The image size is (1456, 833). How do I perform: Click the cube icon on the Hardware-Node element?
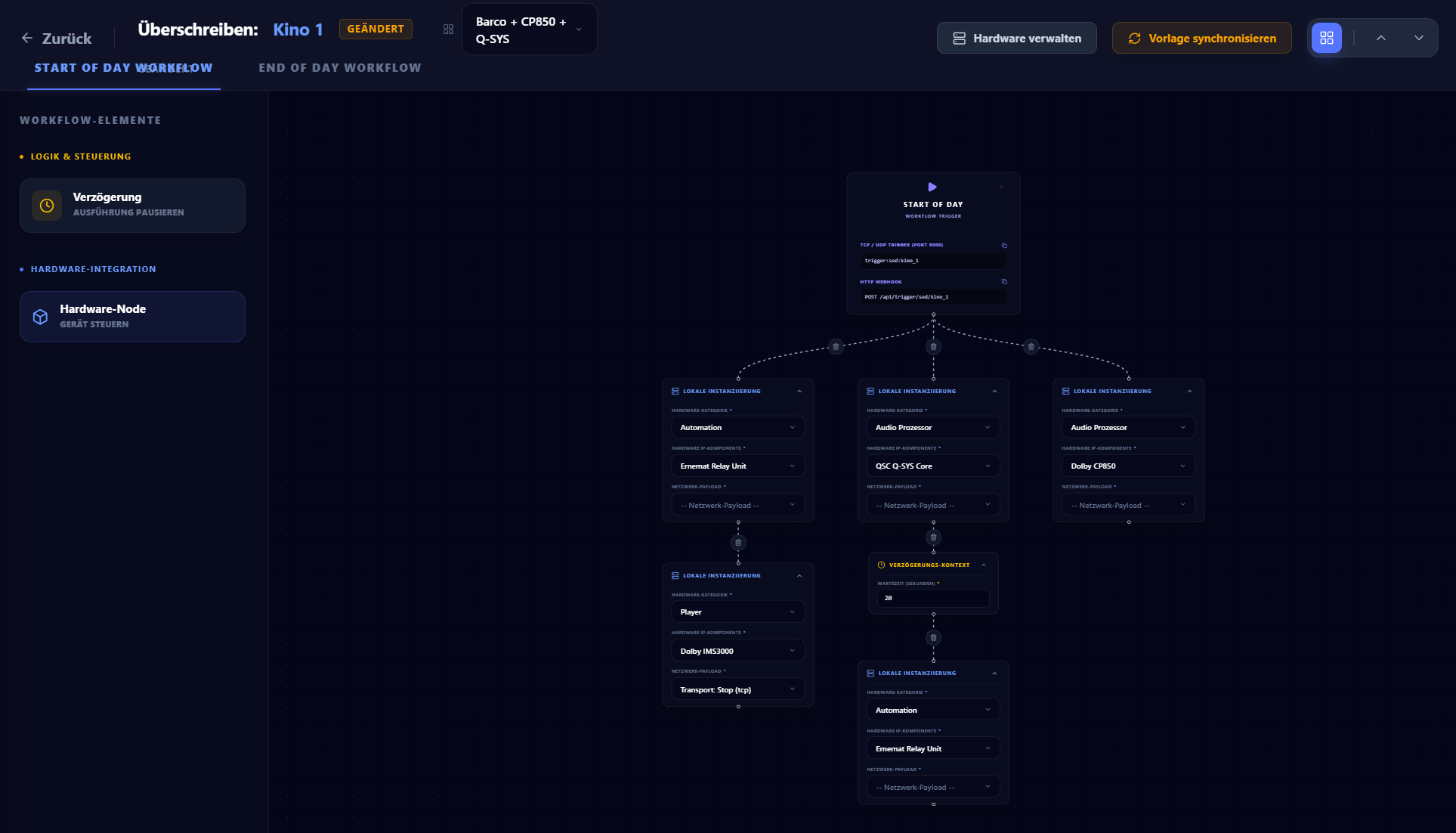coord(40,316)
